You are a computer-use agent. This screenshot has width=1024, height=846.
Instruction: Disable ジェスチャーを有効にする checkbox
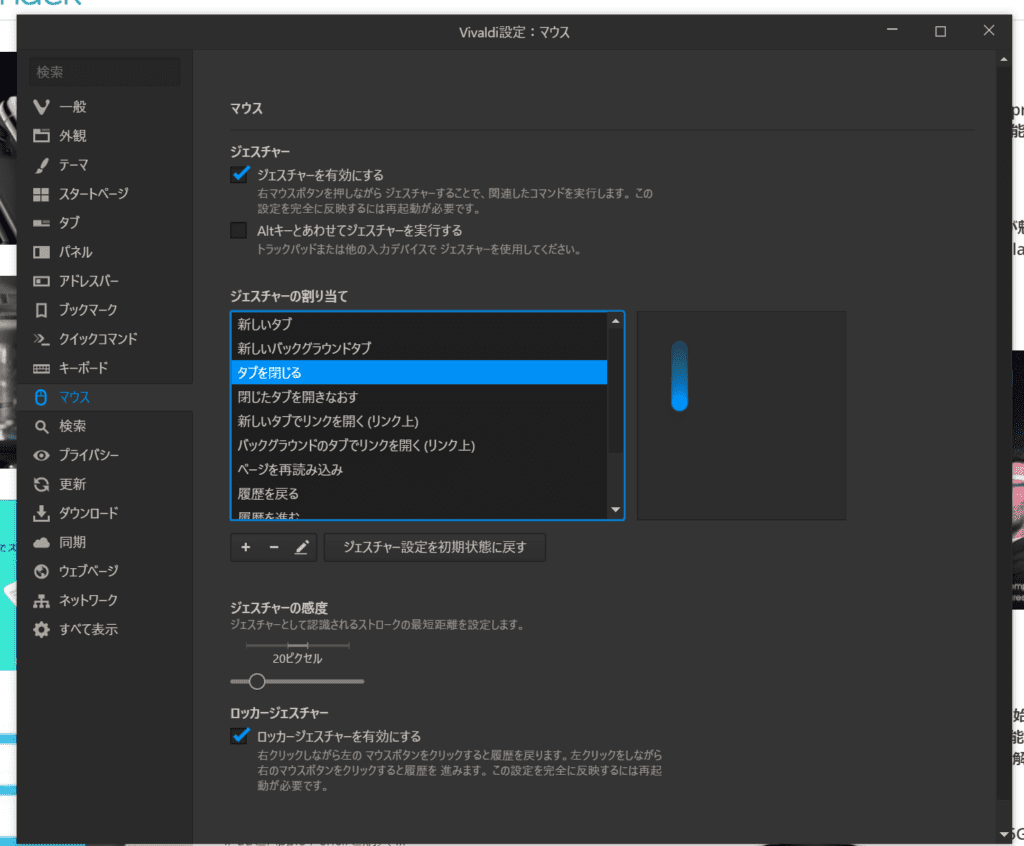(x=240, y=174)
